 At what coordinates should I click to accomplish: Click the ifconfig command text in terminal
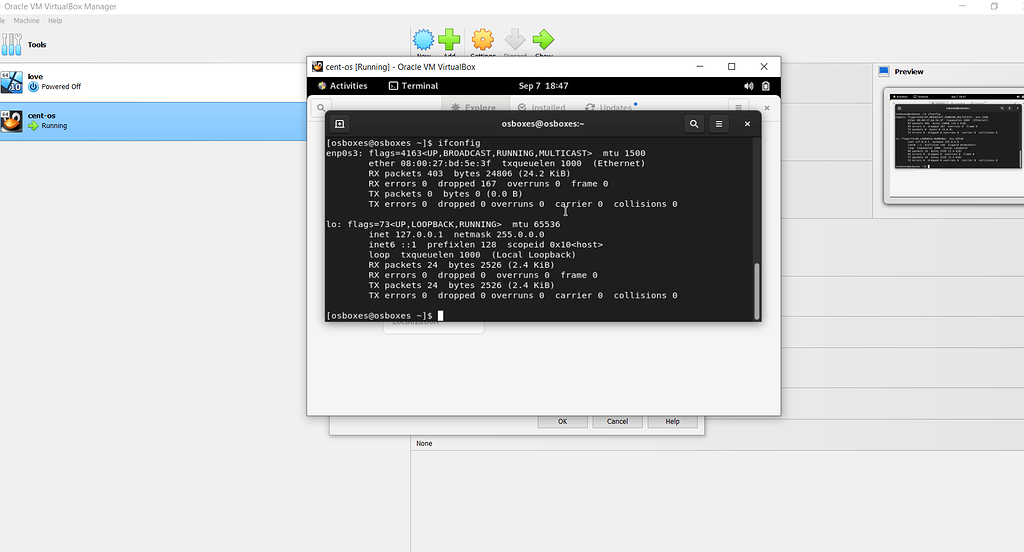click(x=459, y=143)
